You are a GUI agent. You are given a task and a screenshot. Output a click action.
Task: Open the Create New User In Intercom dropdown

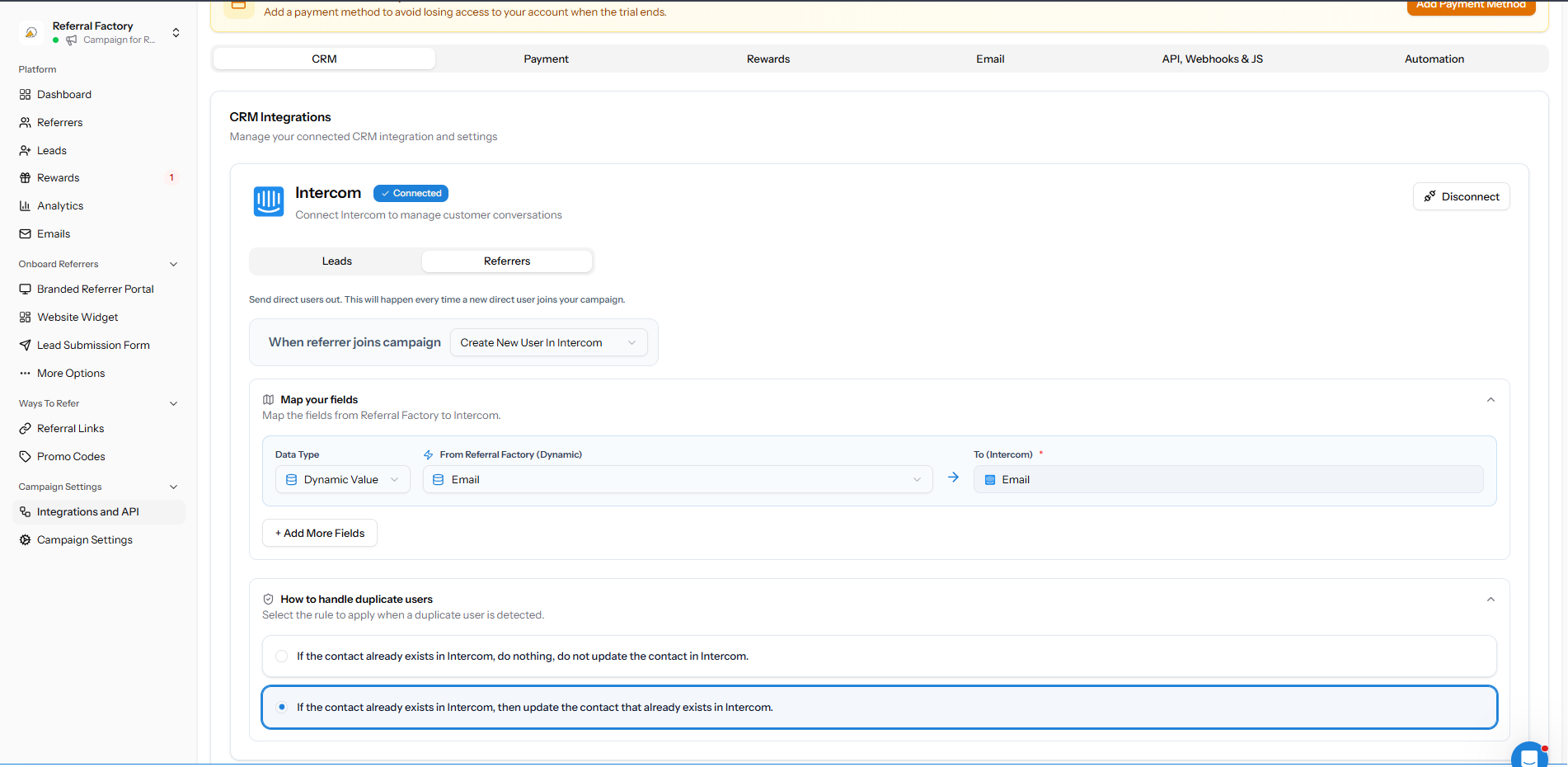point(549,343)
